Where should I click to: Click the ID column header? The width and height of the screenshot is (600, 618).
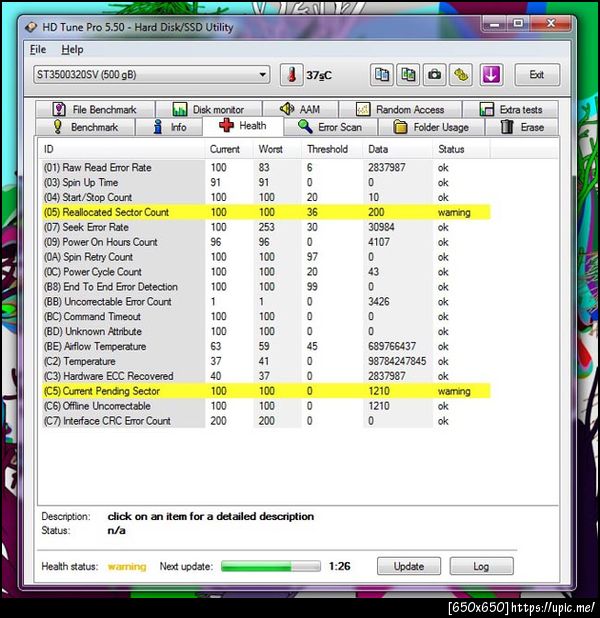[x=122, y=149]
